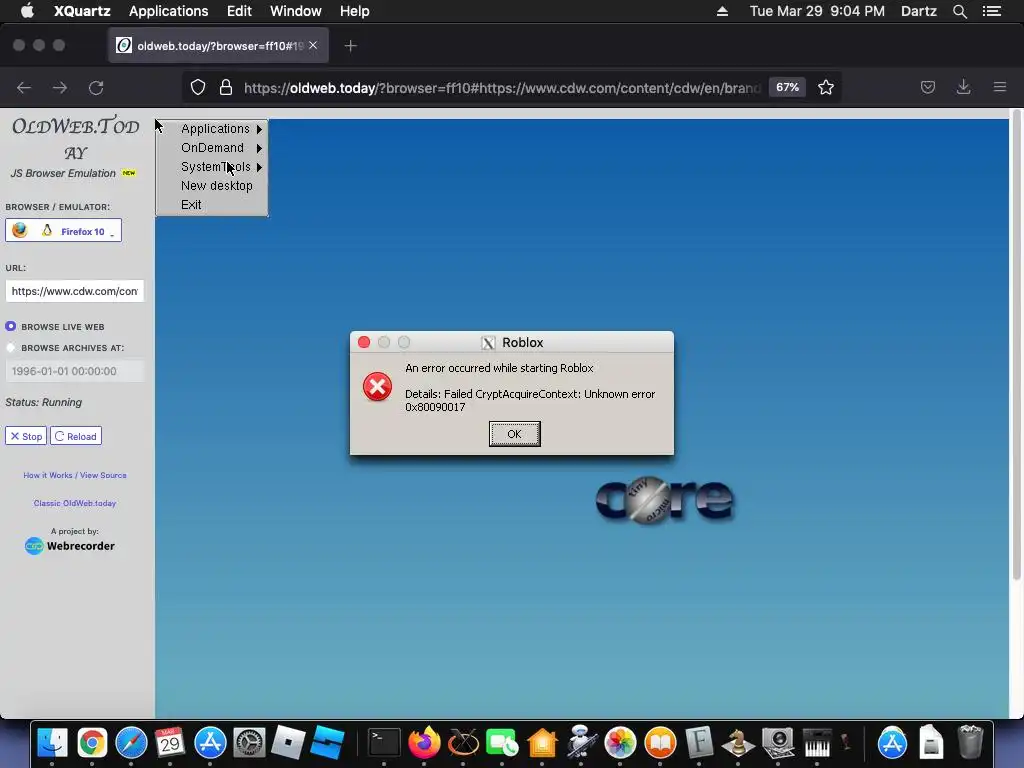Expand the Applications submenu arrow

point(259,129)
